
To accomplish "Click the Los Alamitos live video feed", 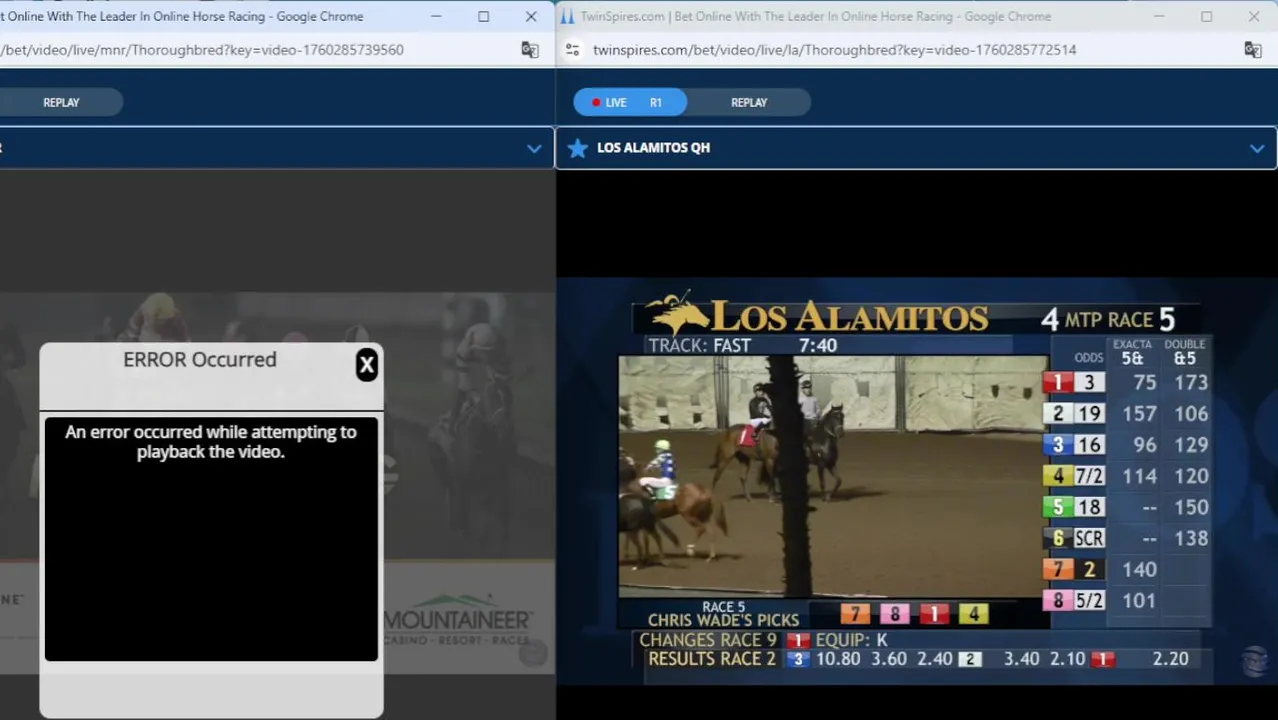I will [834, 476].
